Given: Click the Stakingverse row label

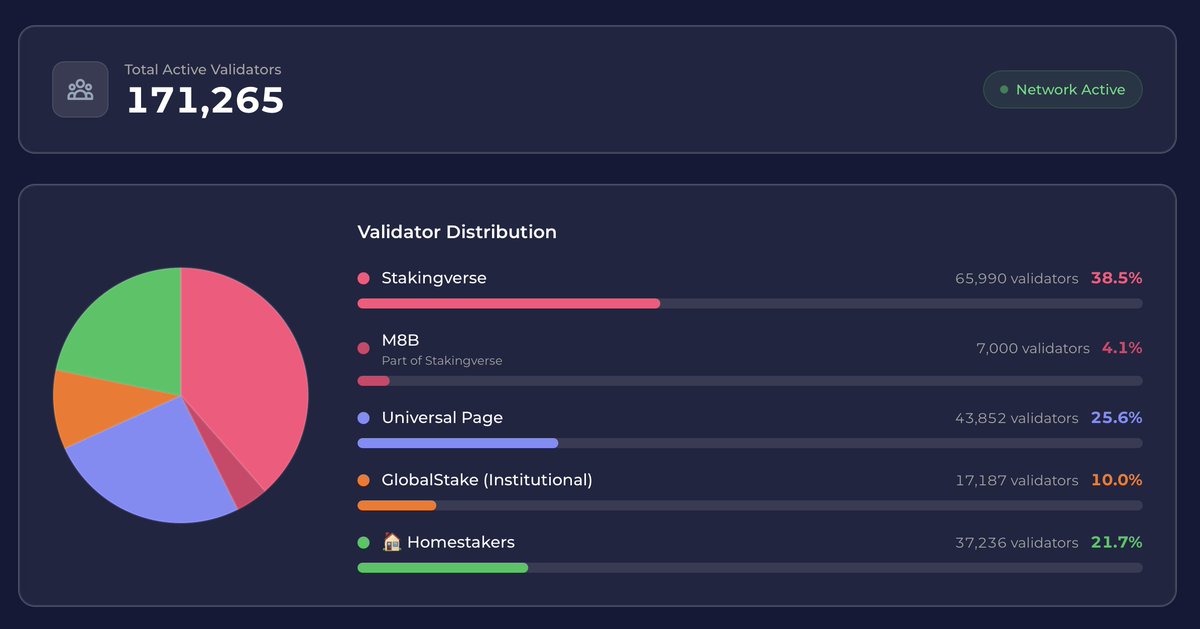Looking at the screenshot, I should point(434,278).
